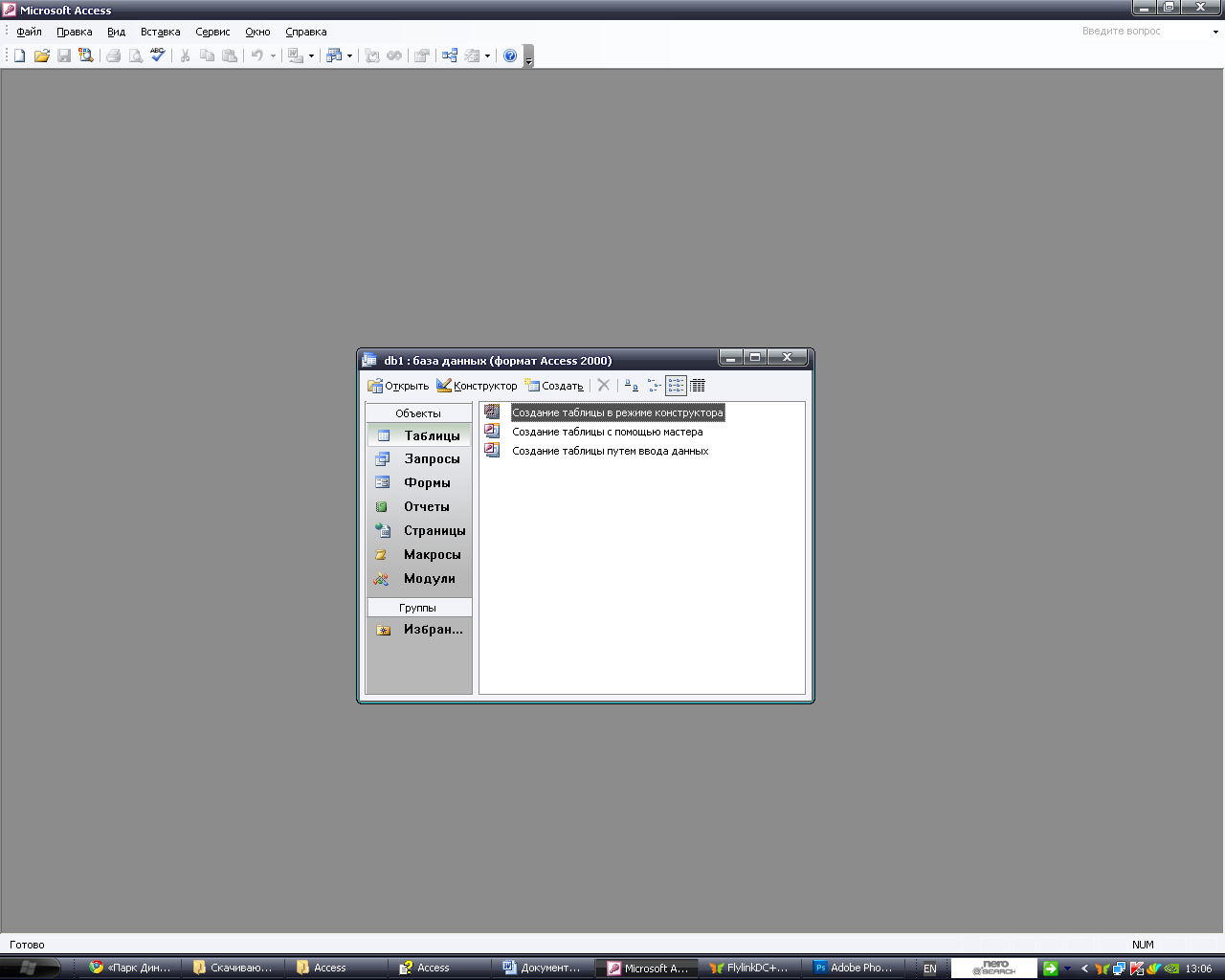The width and height of the screenshot is (1225, 980).
Task: Open the Окно menu
Action: (257, 32)
